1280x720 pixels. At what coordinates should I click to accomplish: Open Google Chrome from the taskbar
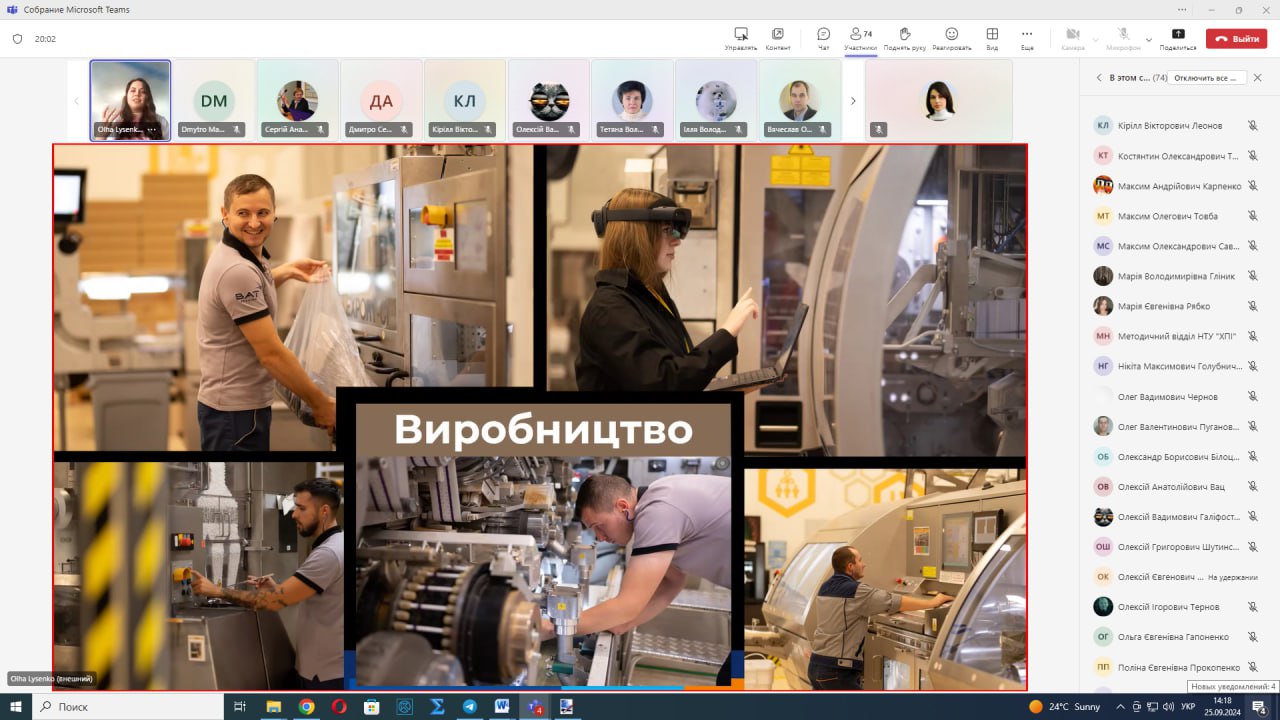coord(306,706)
